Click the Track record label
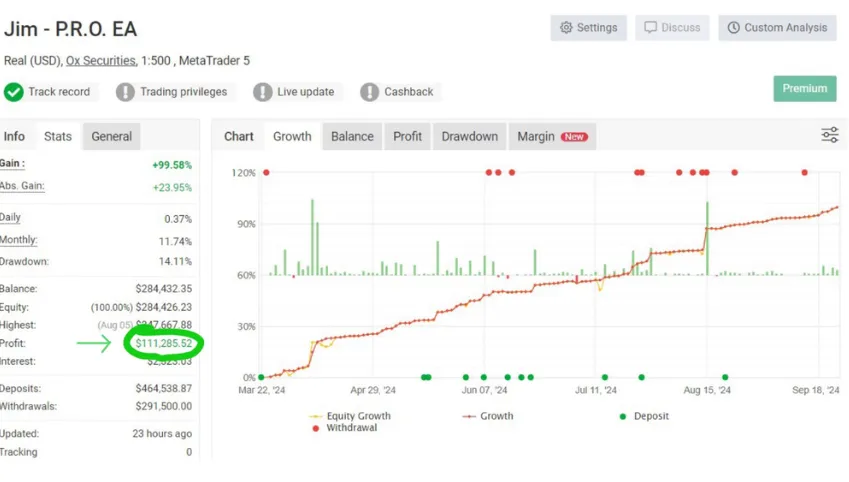Viewport: 849px width, 482px height. click(x=60, y=92)
